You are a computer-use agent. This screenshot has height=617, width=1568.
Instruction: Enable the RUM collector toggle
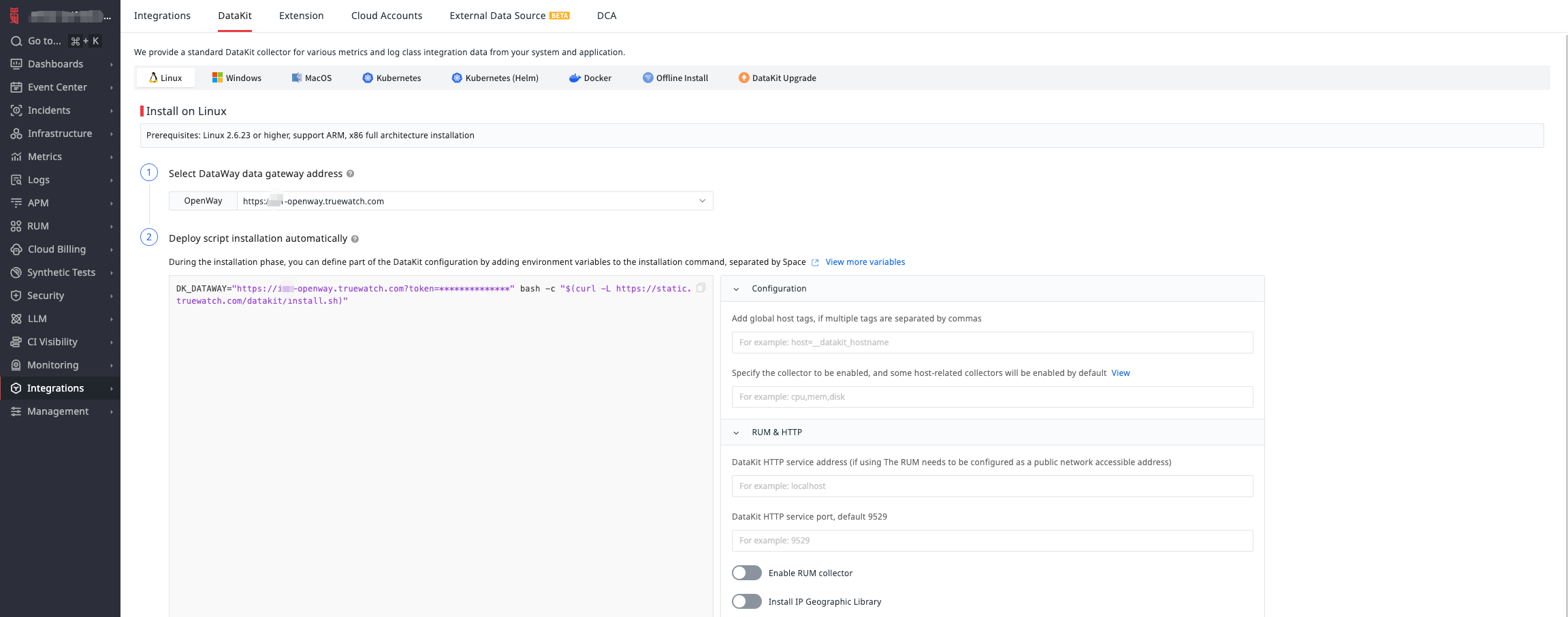[746, 573]
